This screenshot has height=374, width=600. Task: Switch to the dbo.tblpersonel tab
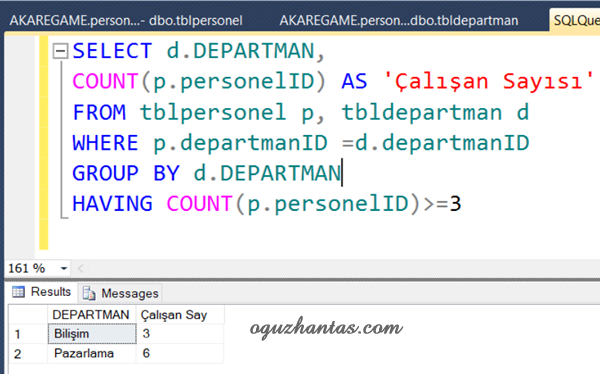click(126, 20)
